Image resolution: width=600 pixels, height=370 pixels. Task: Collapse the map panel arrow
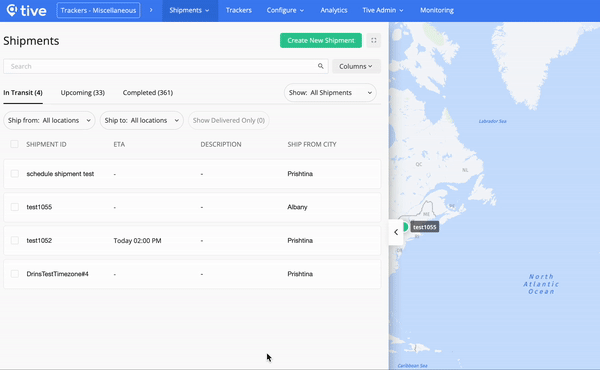(x=396, y=232)
